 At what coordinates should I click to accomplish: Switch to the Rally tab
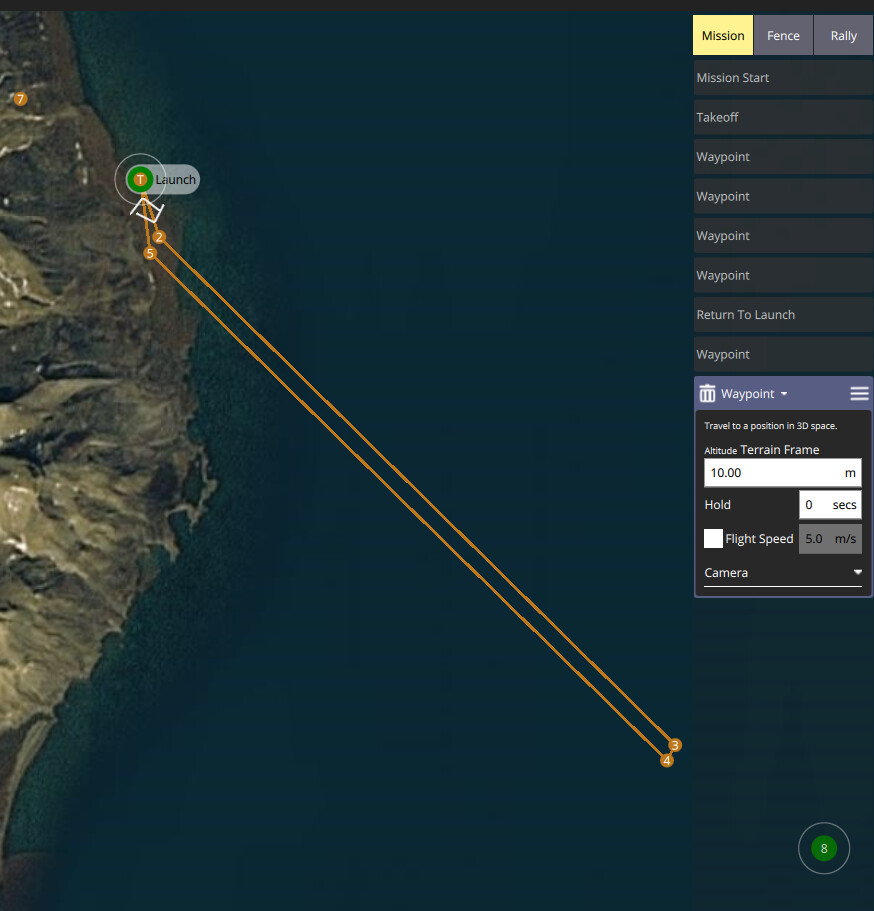(x=842, y=34)
